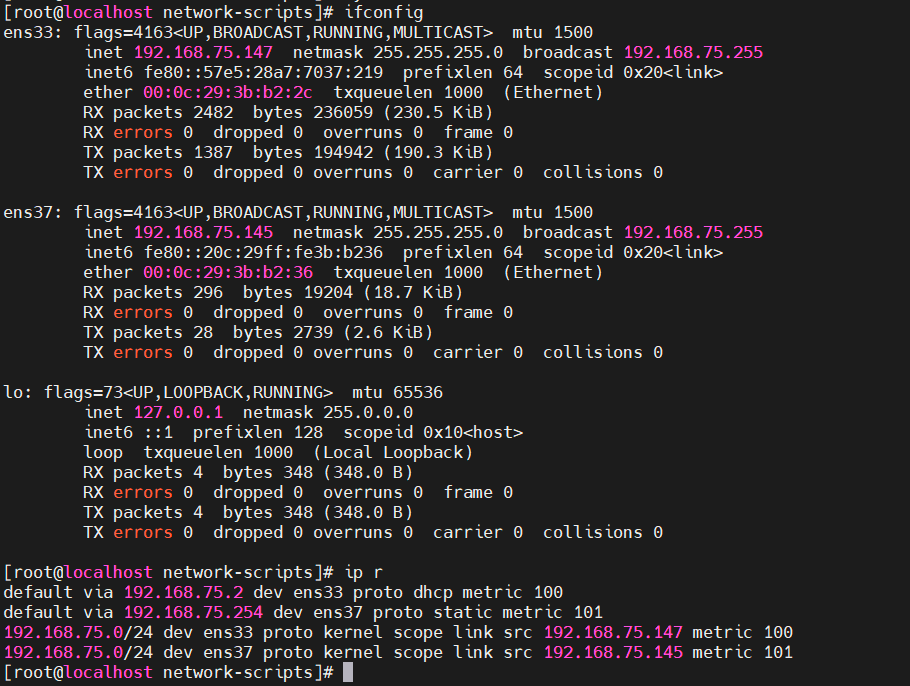The image size is (910, 686).
Task: Click the ens33 flags=4163 text
Action: coord(123,33)
